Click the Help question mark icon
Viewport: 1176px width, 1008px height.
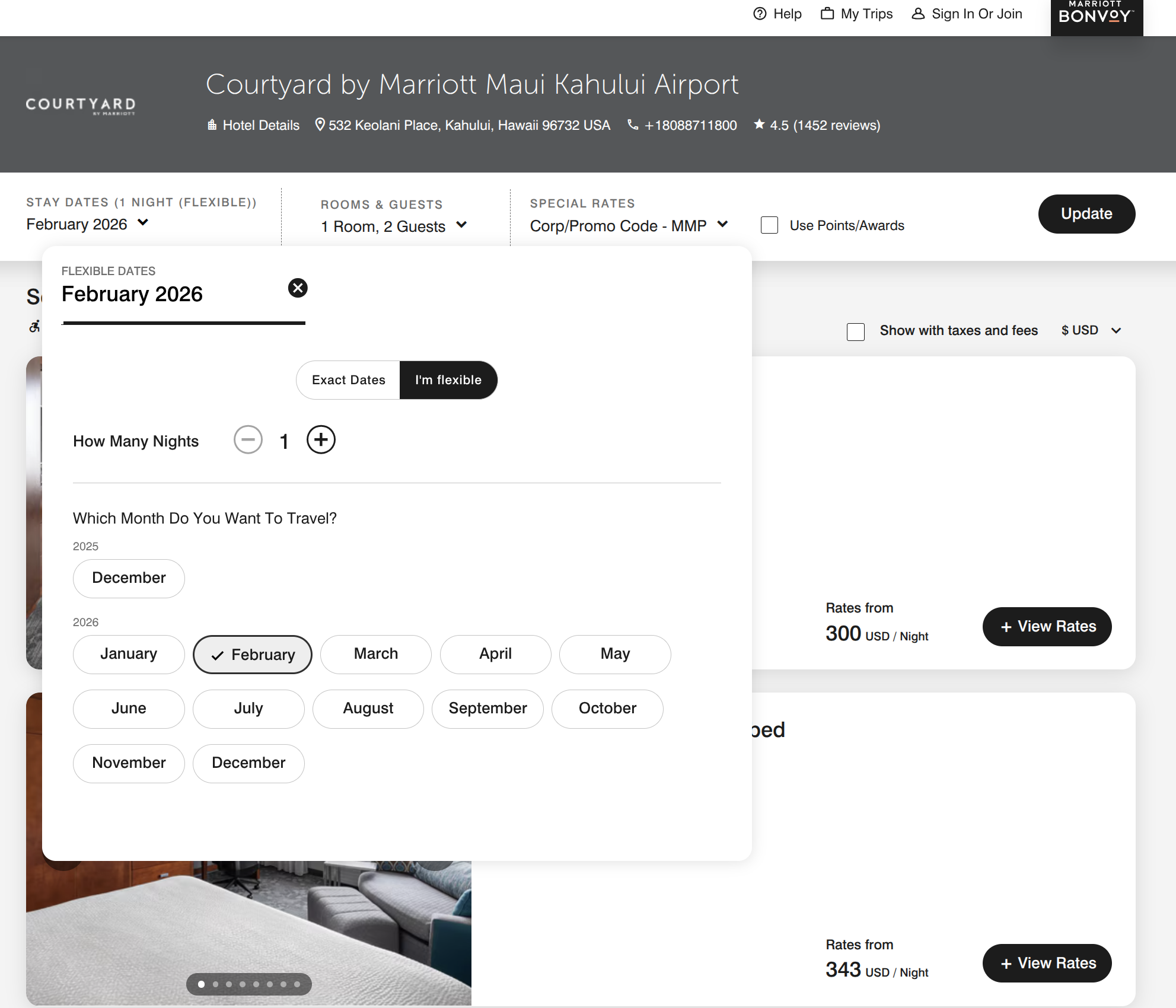pyautogui.click(x=760, y=14)
